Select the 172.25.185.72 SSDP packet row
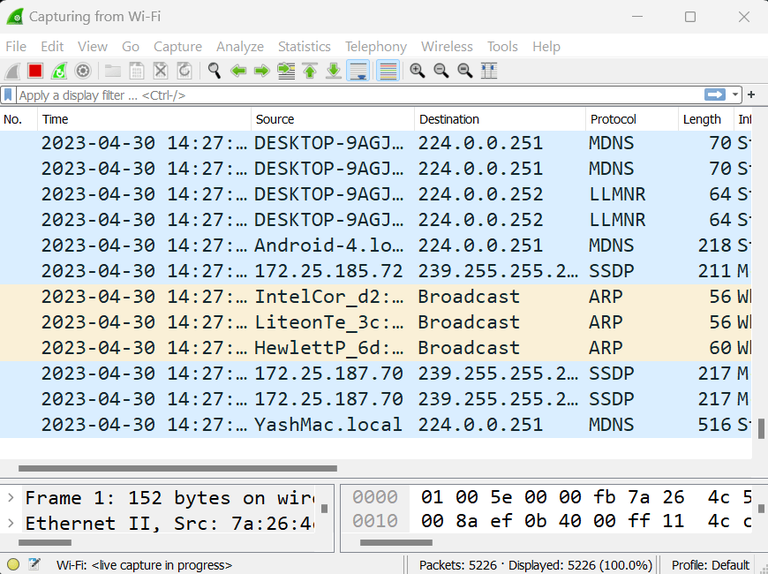The height and width of the screenshot is (574, 768). [x=376, y=271]
